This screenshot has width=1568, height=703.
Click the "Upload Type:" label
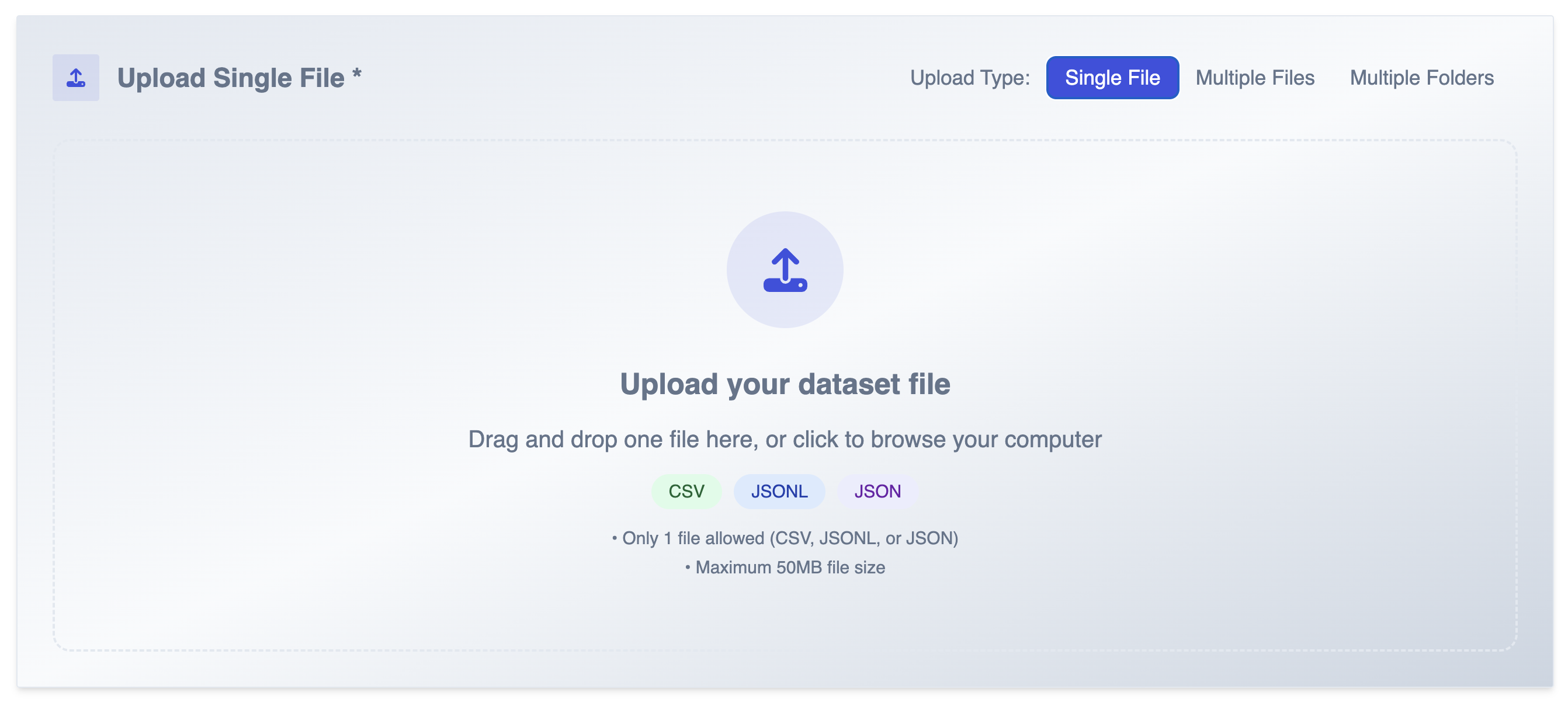tap(970, 78)
